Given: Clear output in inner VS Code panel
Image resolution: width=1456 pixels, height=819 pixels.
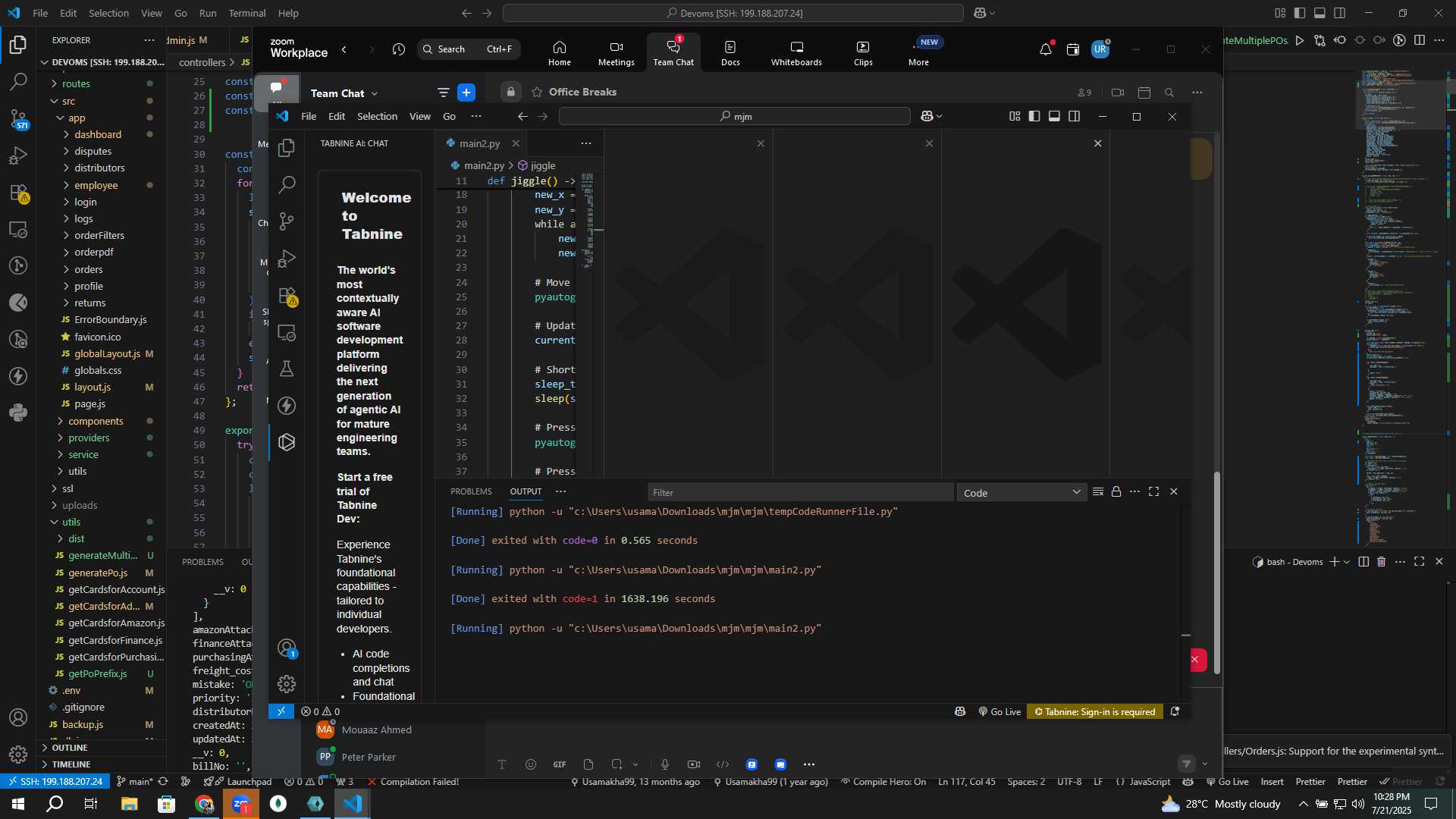Looking at the screenshot, I should [x=1097, y=492].
